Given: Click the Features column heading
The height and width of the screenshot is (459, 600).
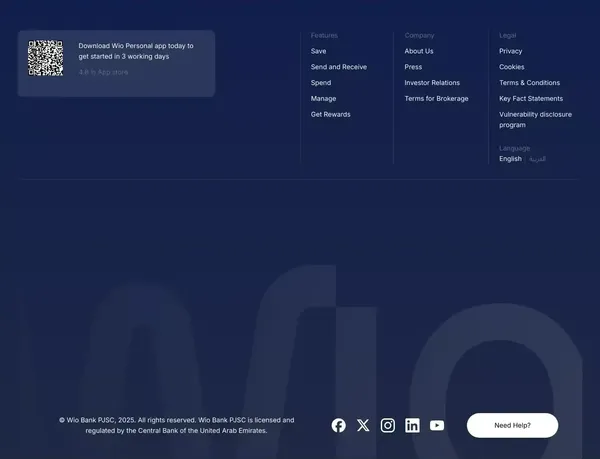Looking at the screenshot, I should pyautogui.click(x=324, y=36).
